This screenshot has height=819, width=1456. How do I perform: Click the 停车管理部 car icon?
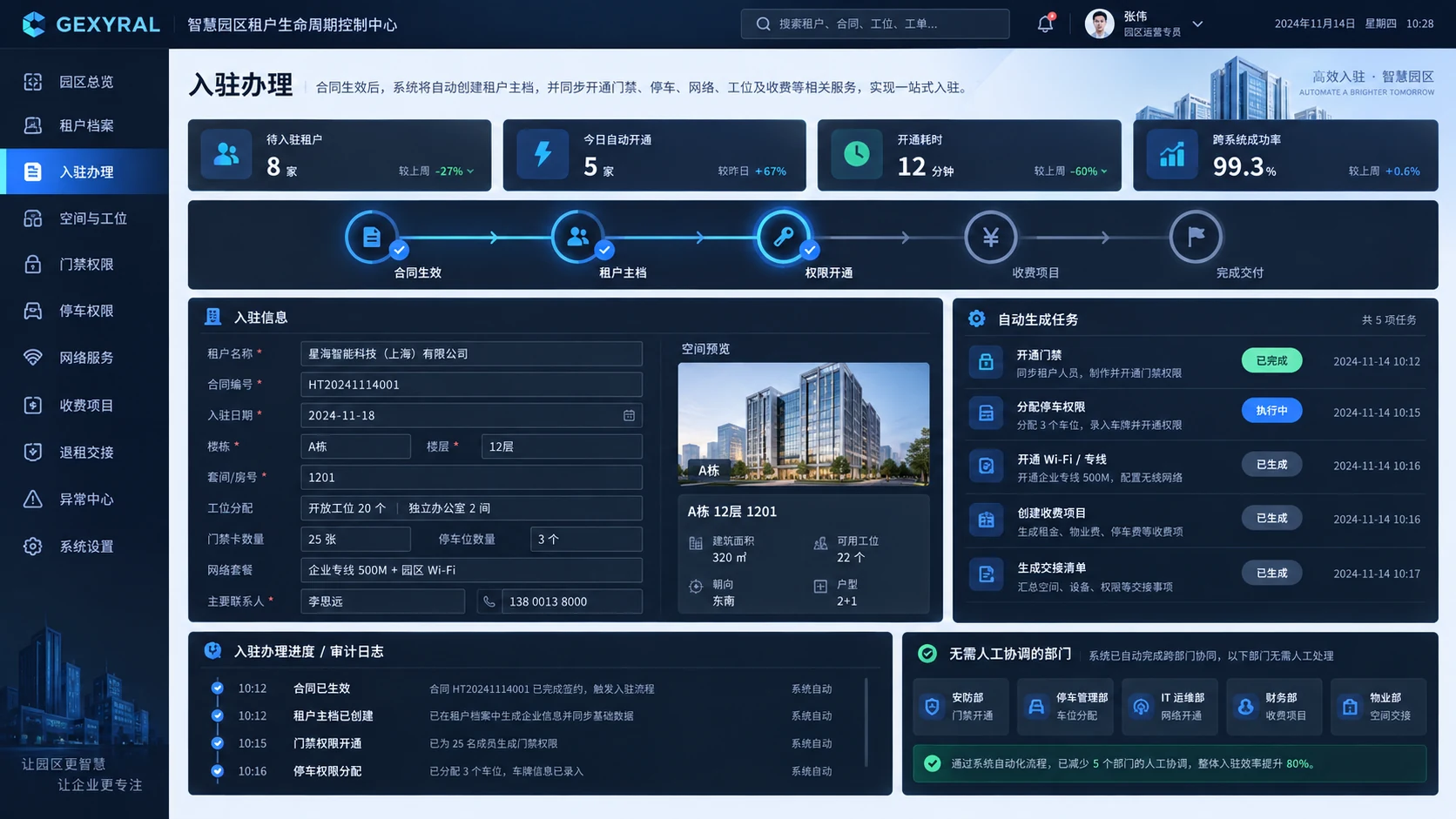[1036, 707]
